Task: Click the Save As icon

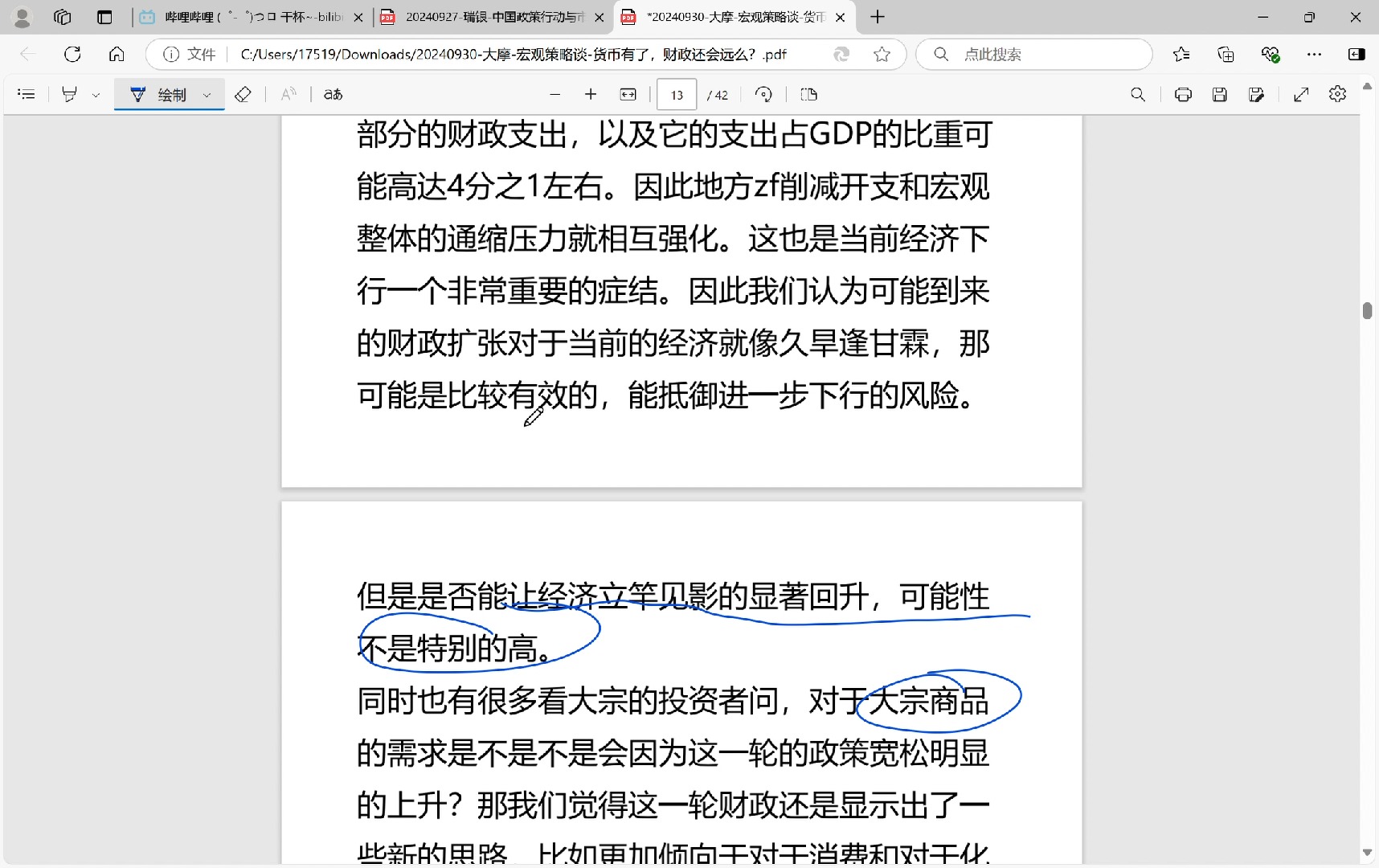Action: [1257, 95]
